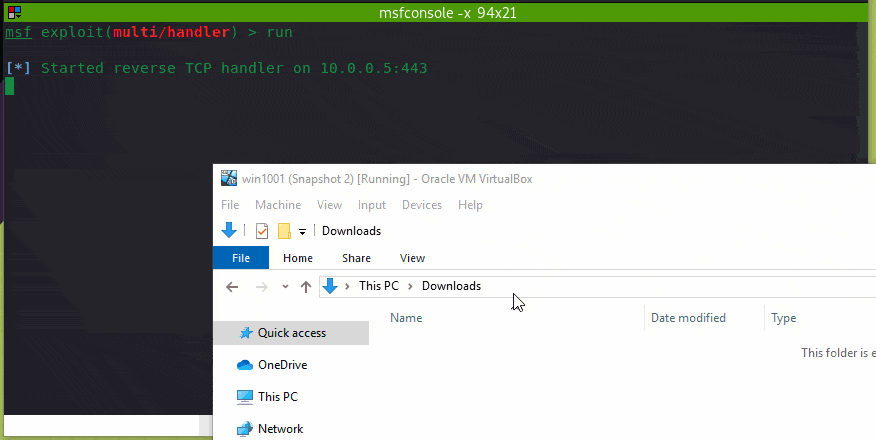This screenshot has height=440, width=876.
Task: Click the Network icon in navigation pane
Action: point(245,429)
